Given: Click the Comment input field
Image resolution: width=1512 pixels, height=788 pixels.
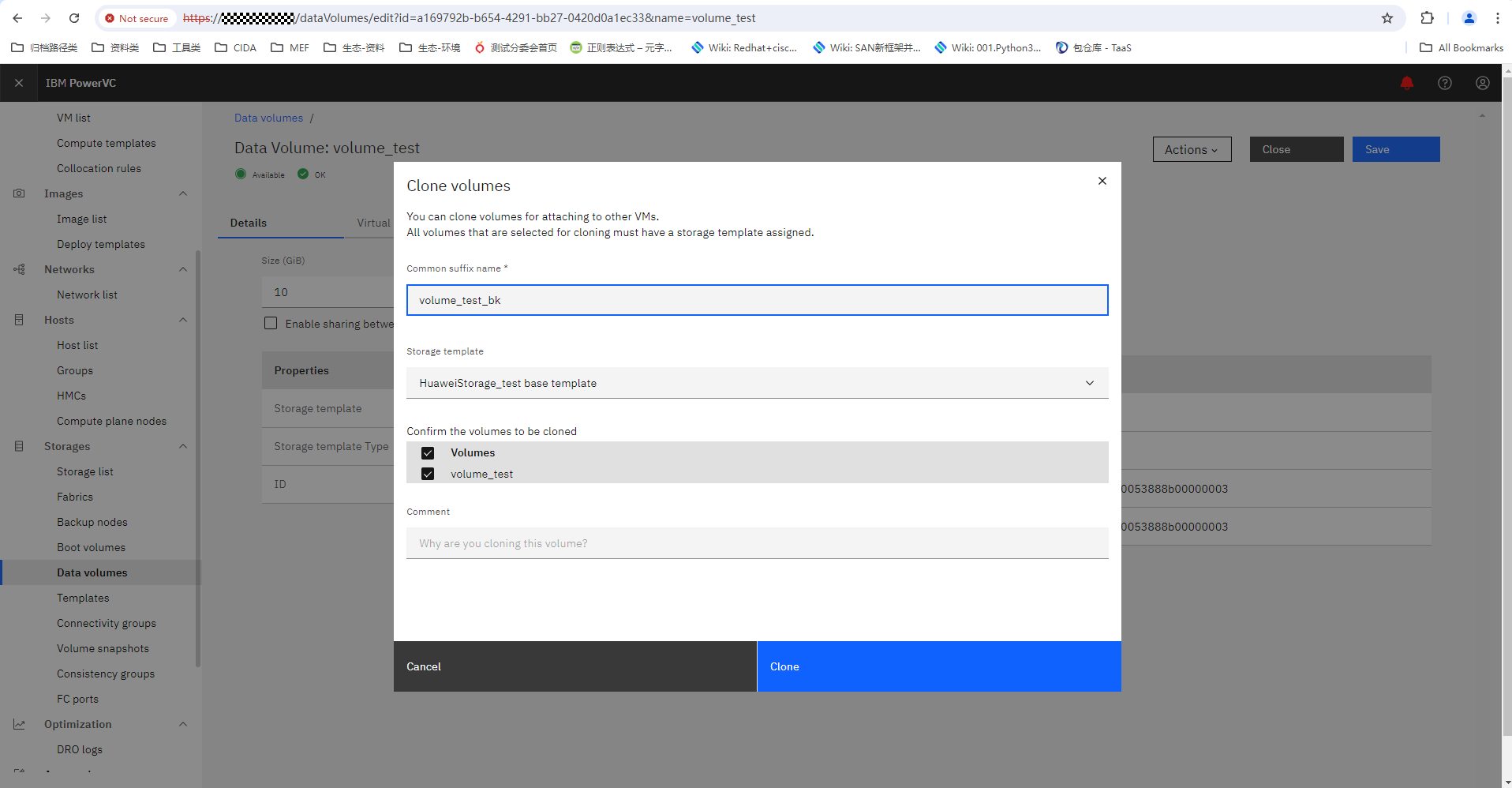Looking at the screenshot, I should 757,543.
